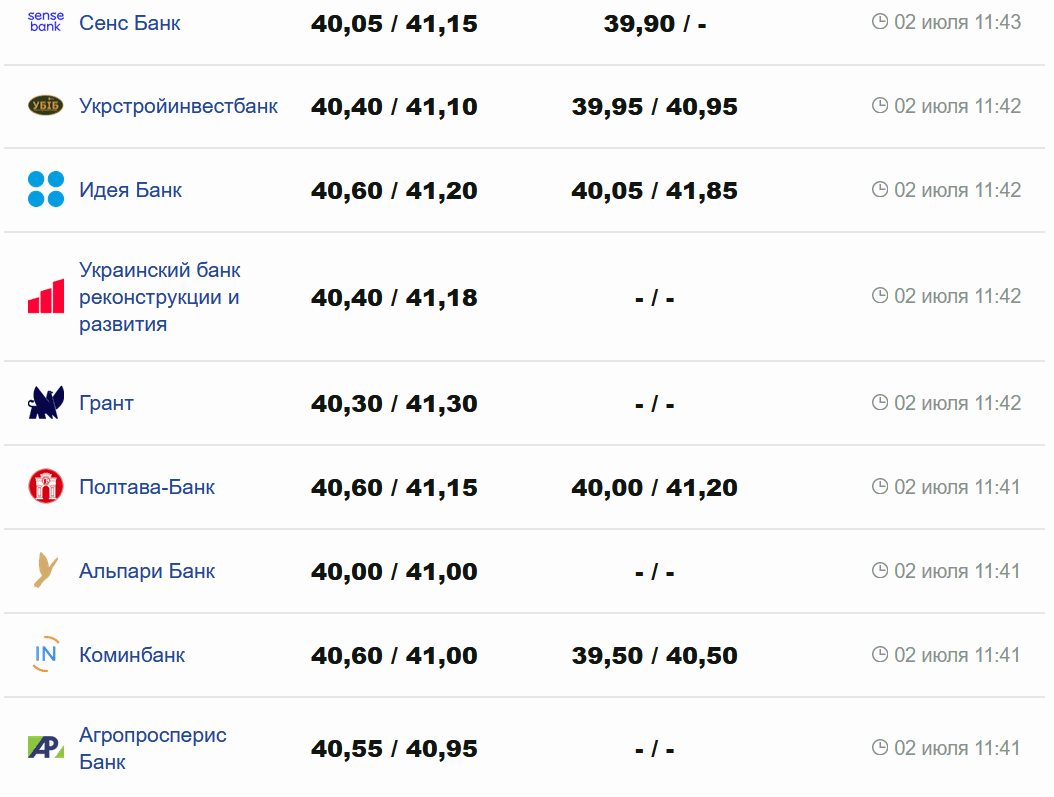The height and width of the screenshot is (797, 1054).
Task: Click Идея Банк cash rate 40,60 / 41,20
Action: point(394,190)
